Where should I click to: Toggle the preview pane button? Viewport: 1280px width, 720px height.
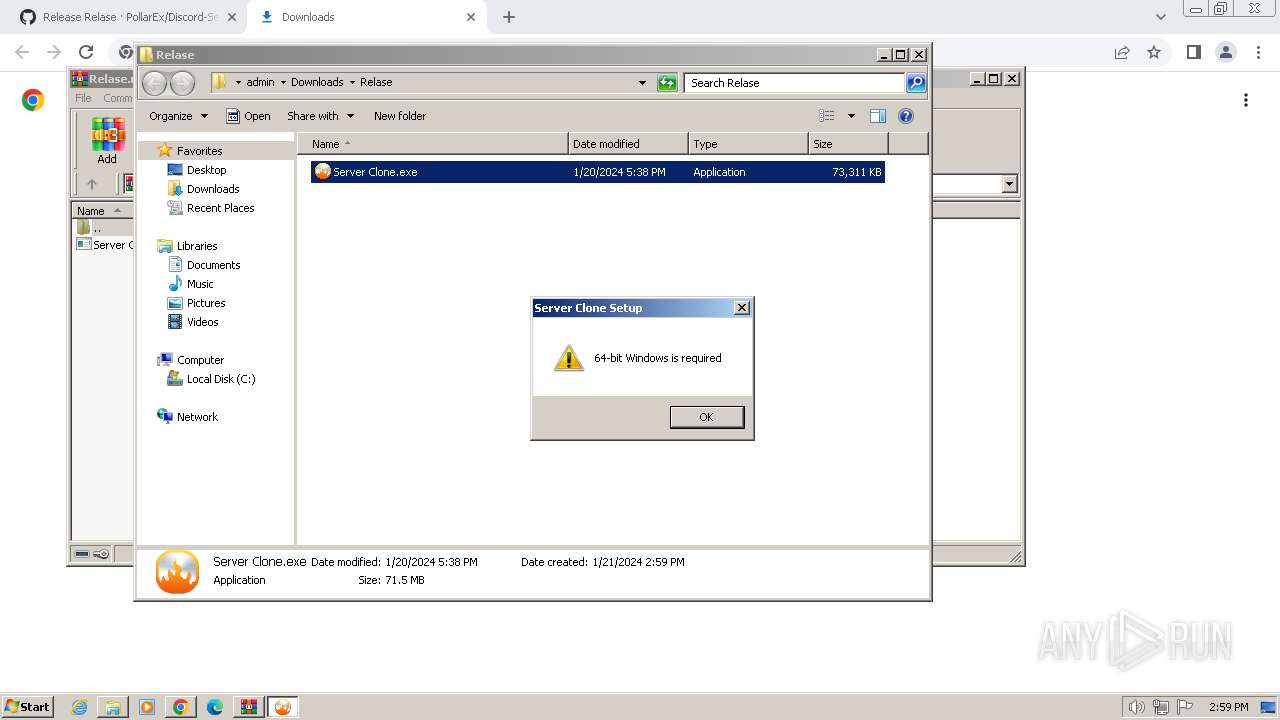coord(878,116)
